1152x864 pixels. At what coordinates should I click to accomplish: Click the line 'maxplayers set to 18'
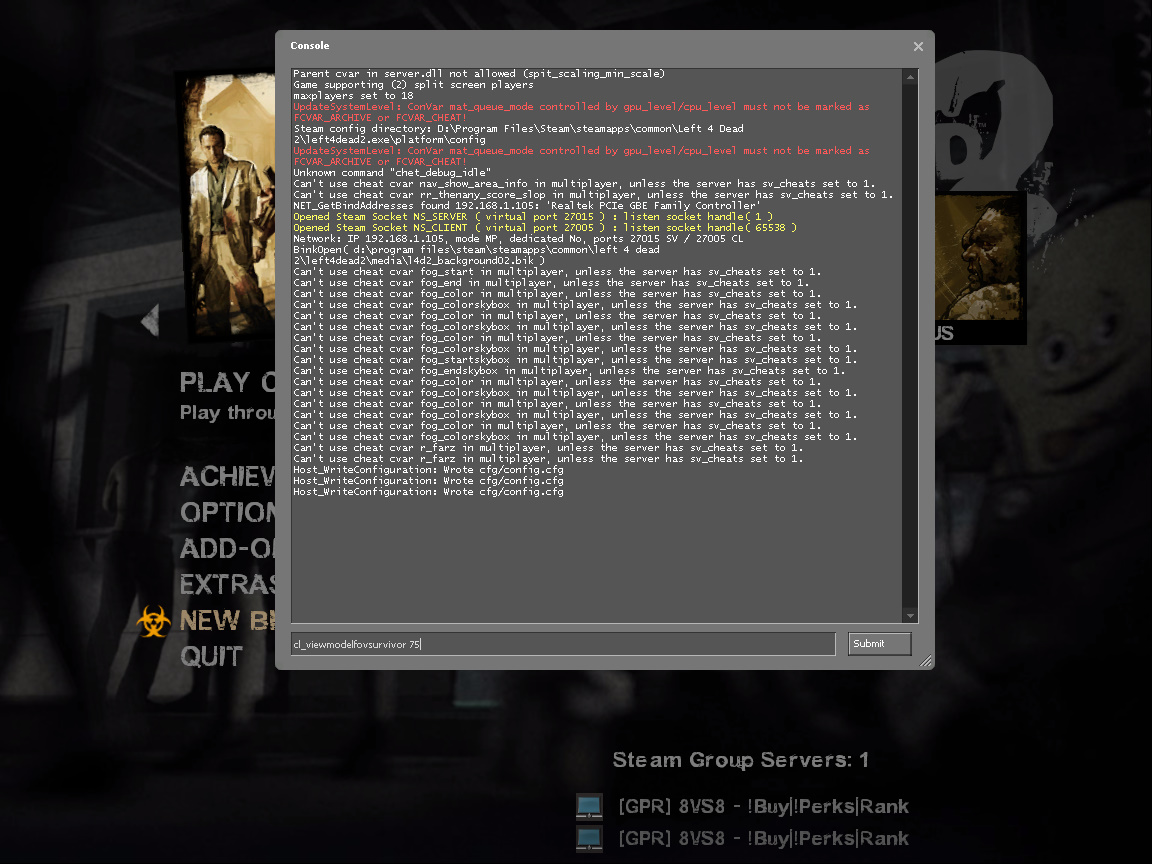click(x=353, y=96)
